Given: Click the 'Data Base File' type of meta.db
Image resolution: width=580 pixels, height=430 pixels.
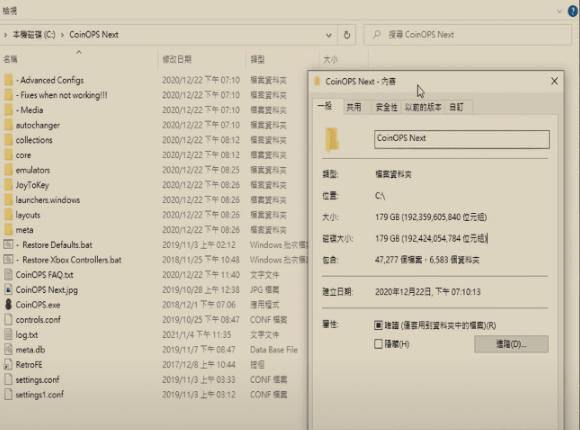Looking at the screenshot, I should click(x=274, y=350).
